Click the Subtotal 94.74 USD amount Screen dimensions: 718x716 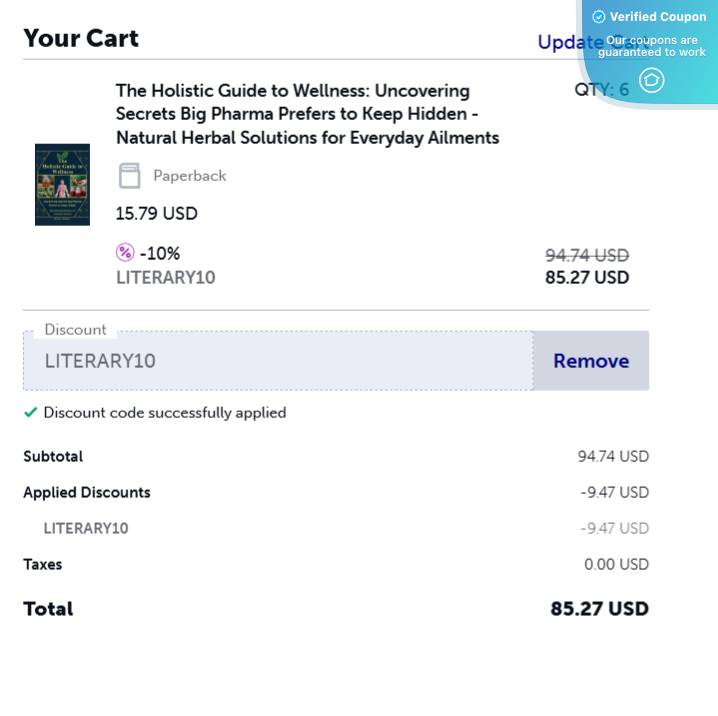tap(612, 456)
